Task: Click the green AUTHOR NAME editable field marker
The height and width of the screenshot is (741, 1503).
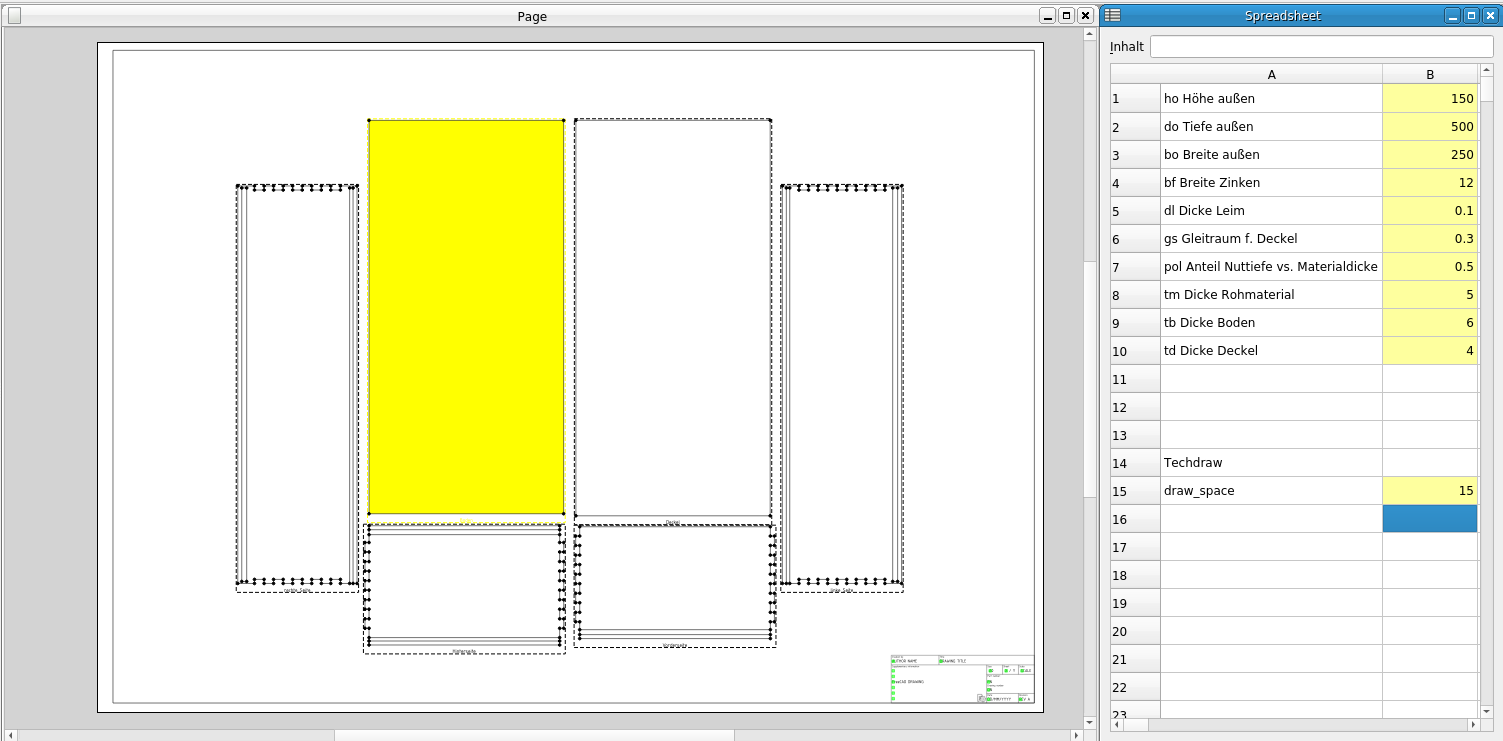Action: click(x=893, y=661)
